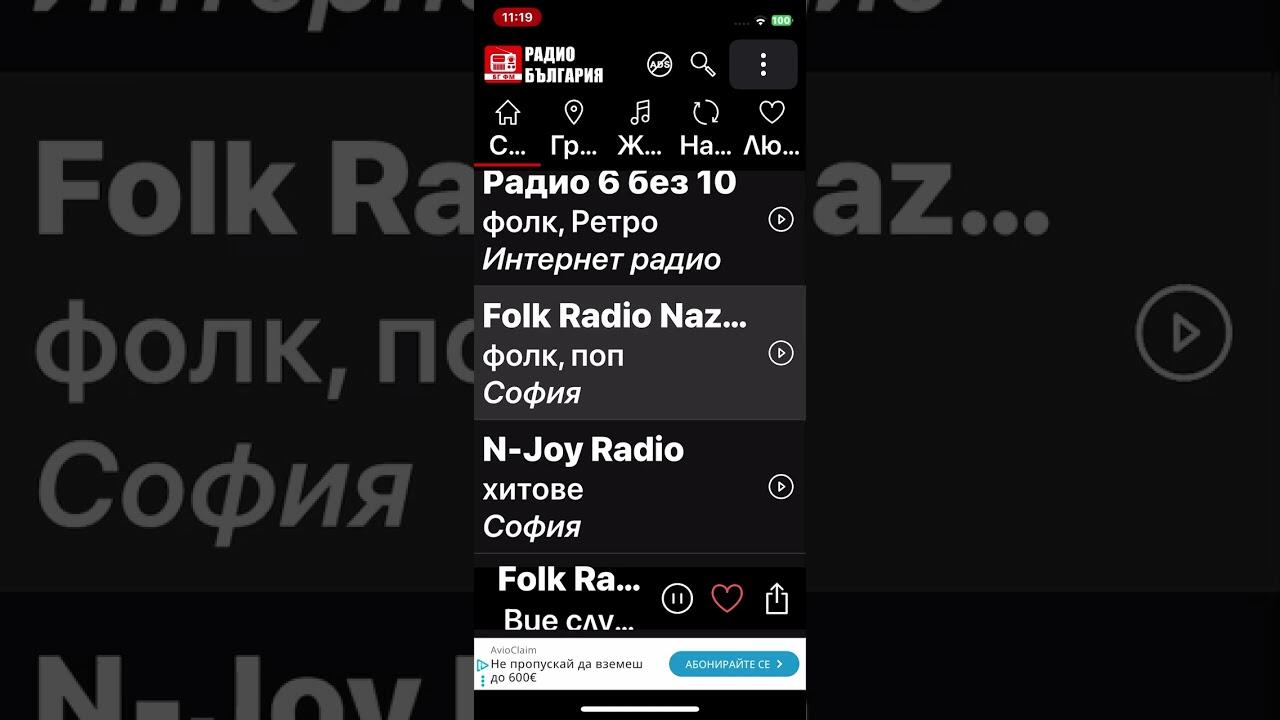
Task: Open the three-dot overflow menu
Action: click(763, 65)
